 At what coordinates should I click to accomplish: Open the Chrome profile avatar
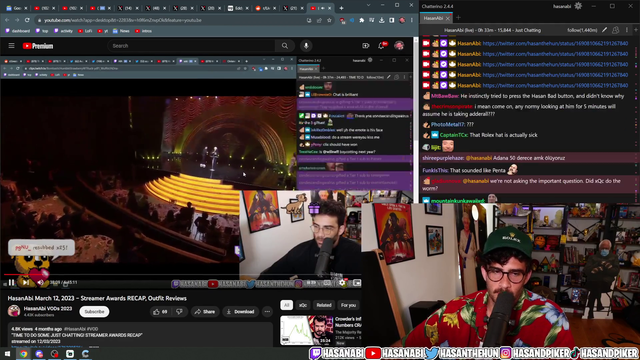tap(402, 20)
